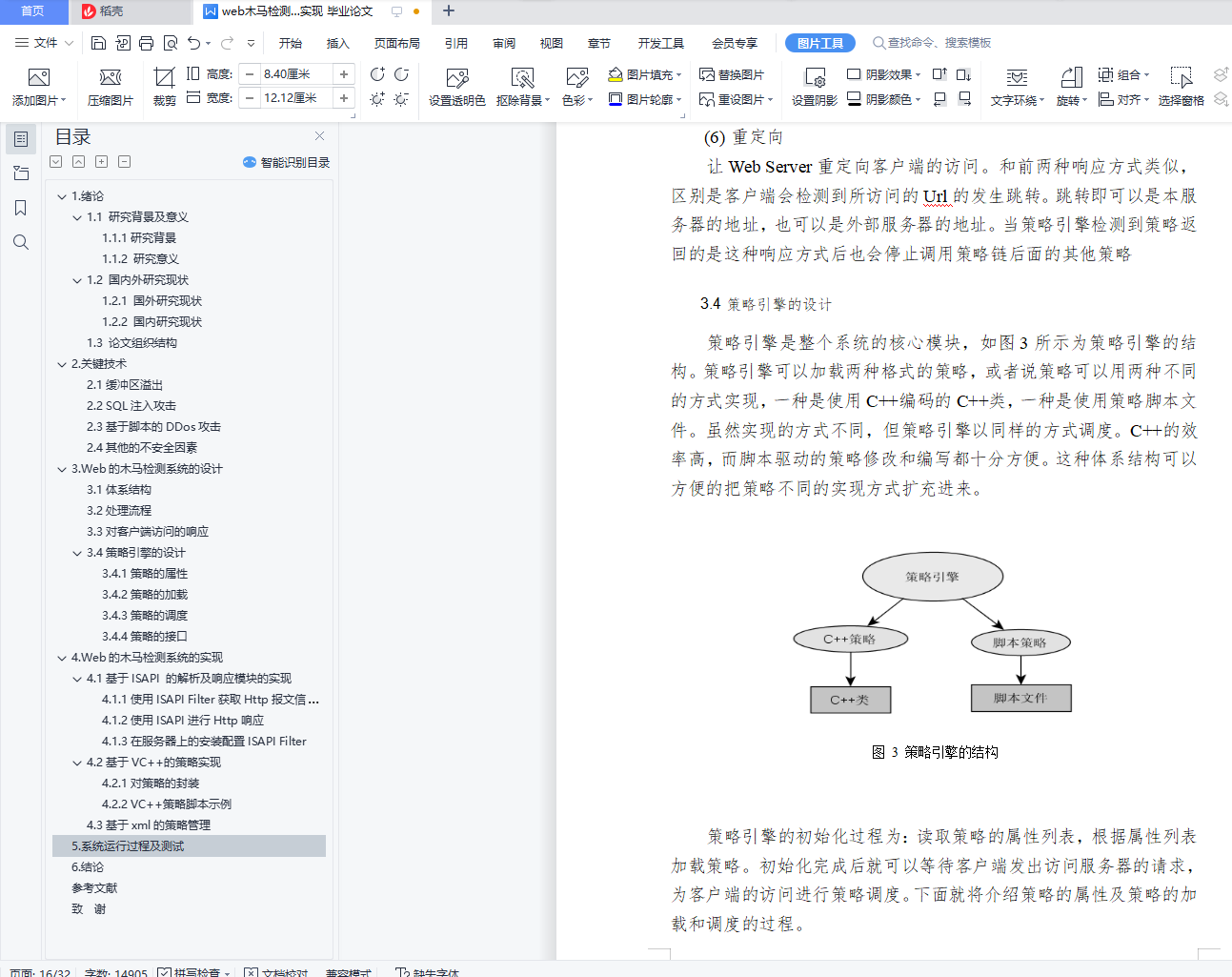
Task: Open the search sidebar magnifier icon
Action: (21, 242)
